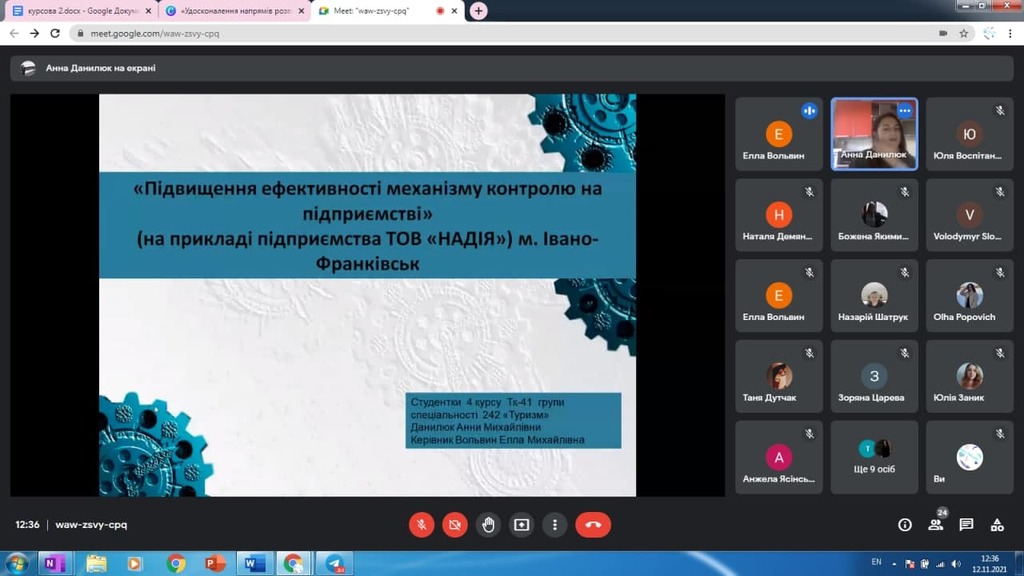Open the activities icon
Viewport: 1024px width, 576px height.
(997, 525)
